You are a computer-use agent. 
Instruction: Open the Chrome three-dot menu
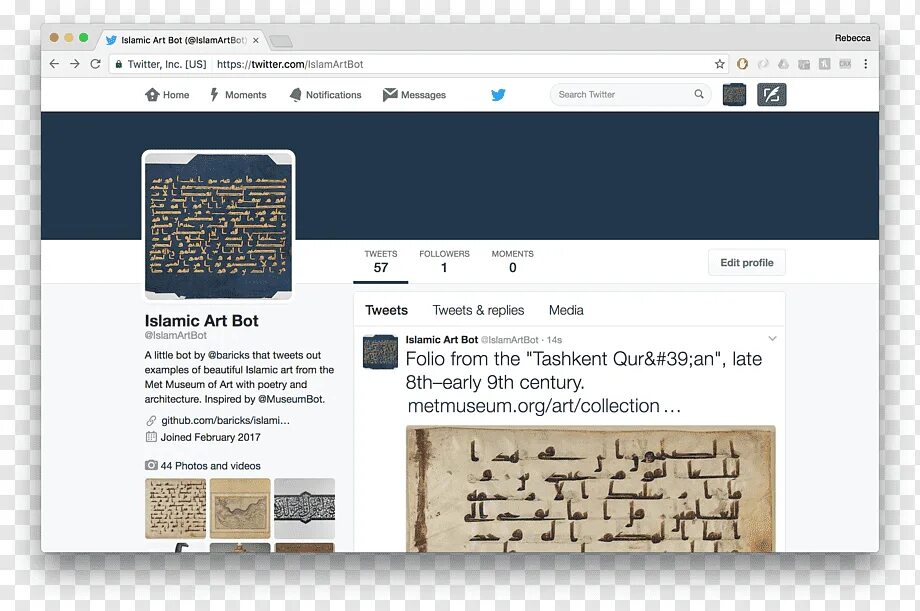[x=865, y=64]
